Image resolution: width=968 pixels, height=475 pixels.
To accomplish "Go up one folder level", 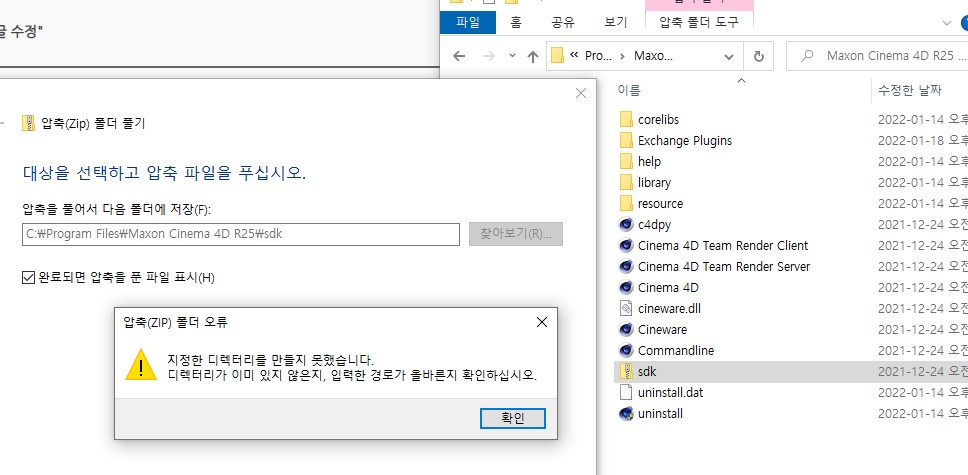I will [x=533, y=56].
